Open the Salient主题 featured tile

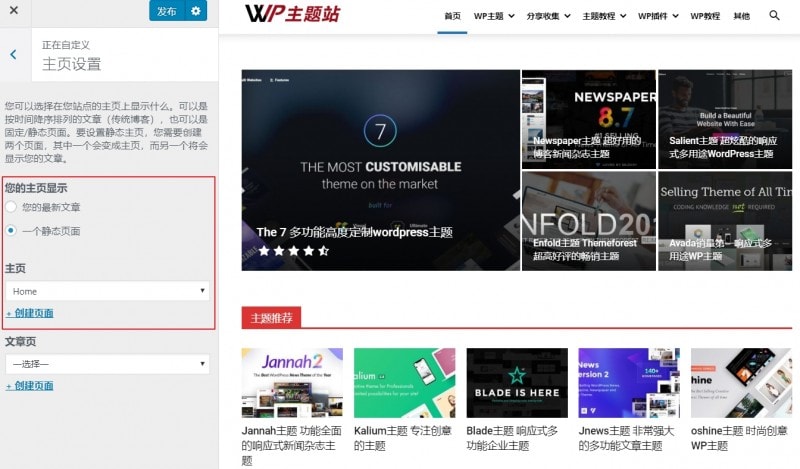[725, 119]
